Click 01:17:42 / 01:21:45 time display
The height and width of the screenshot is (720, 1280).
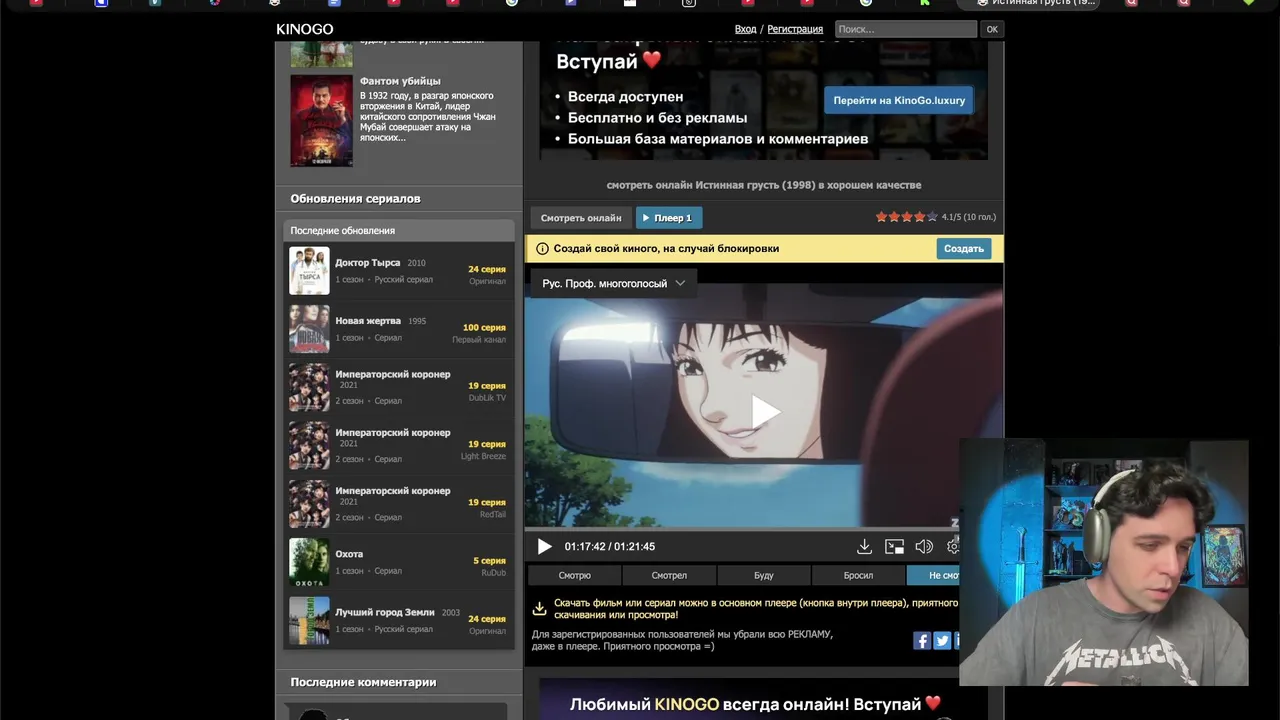pyautogui.click(x=610, y=546)
